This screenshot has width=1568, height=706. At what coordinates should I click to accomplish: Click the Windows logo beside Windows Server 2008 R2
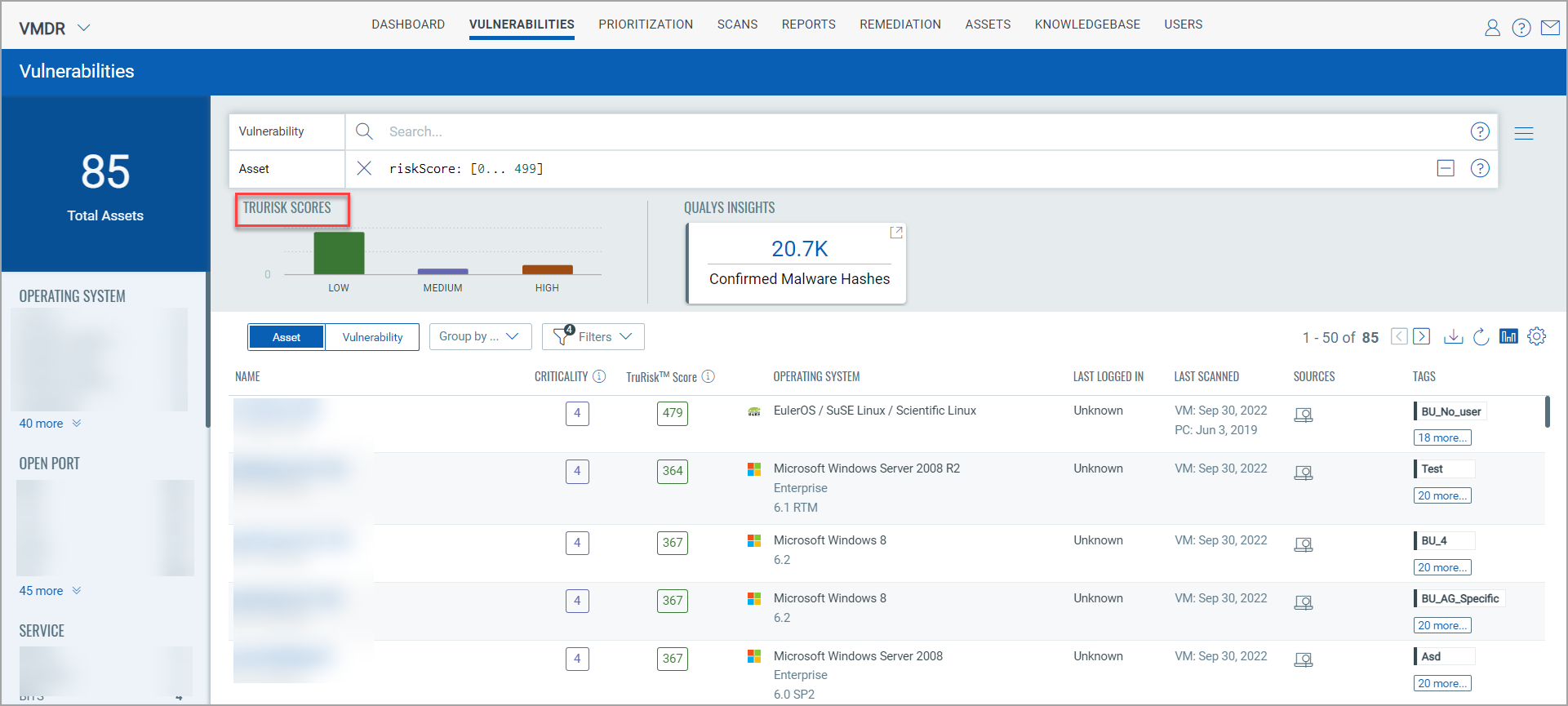(x=754, y=469)
